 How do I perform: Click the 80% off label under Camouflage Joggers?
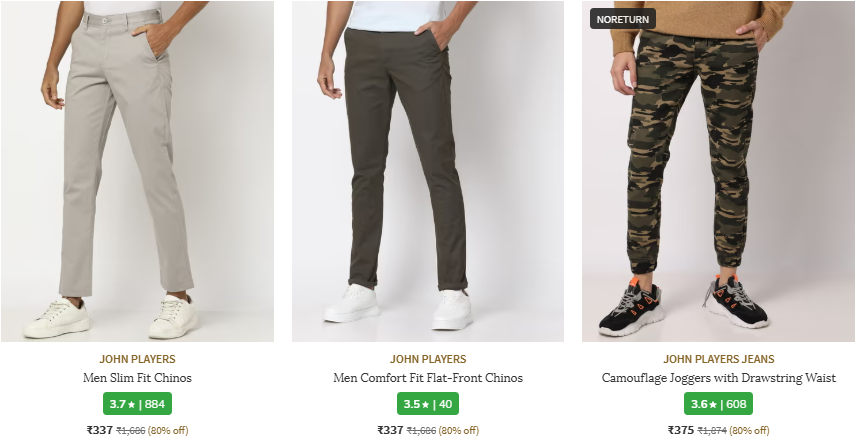(x=748, y=431)
